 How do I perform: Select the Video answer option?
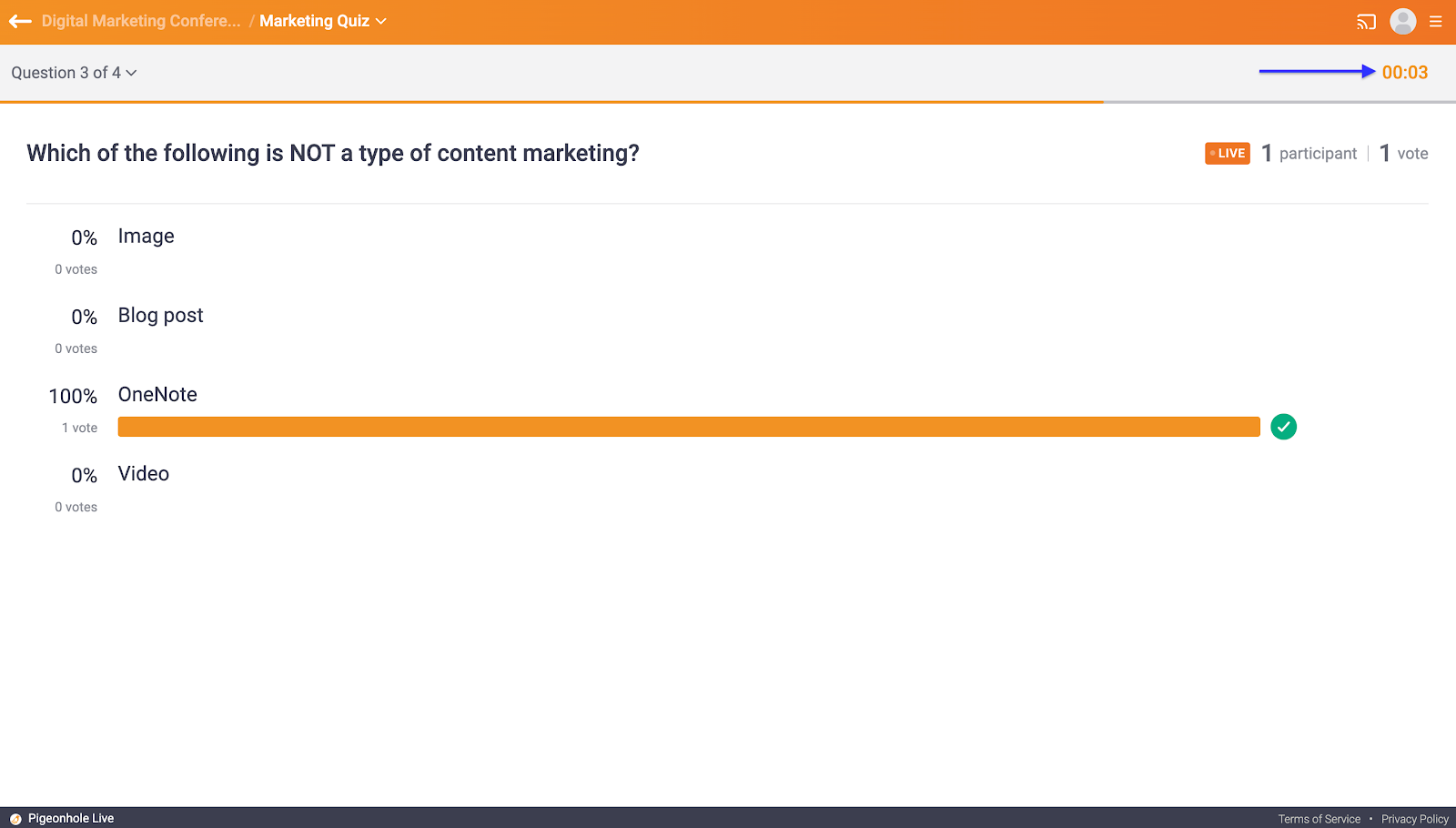coord(144,474)
